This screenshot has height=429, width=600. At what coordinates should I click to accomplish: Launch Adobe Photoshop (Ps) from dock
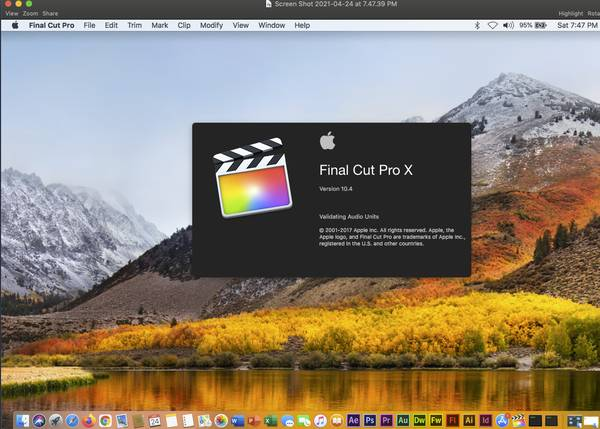point(370,421)
